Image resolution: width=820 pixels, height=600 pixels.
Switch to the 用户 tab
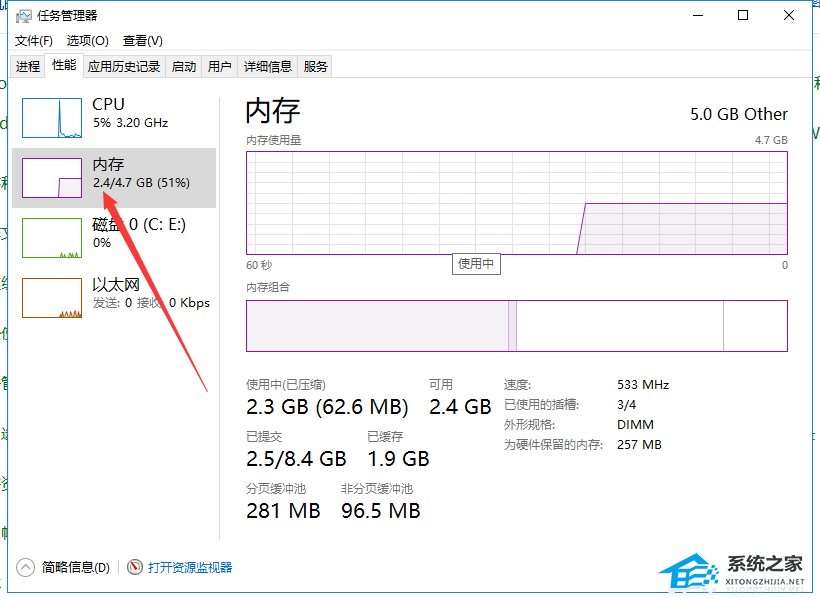click(x=219, y=67)
